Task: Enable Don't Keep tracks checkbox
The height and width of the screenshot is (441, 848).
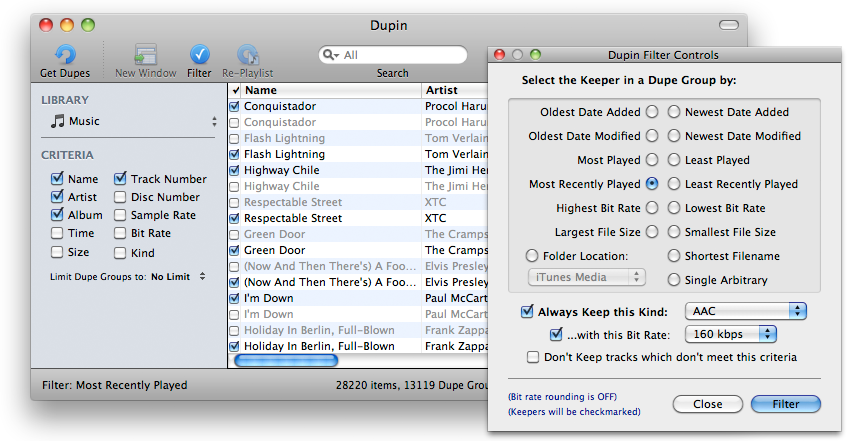Action: pos(533,357)
